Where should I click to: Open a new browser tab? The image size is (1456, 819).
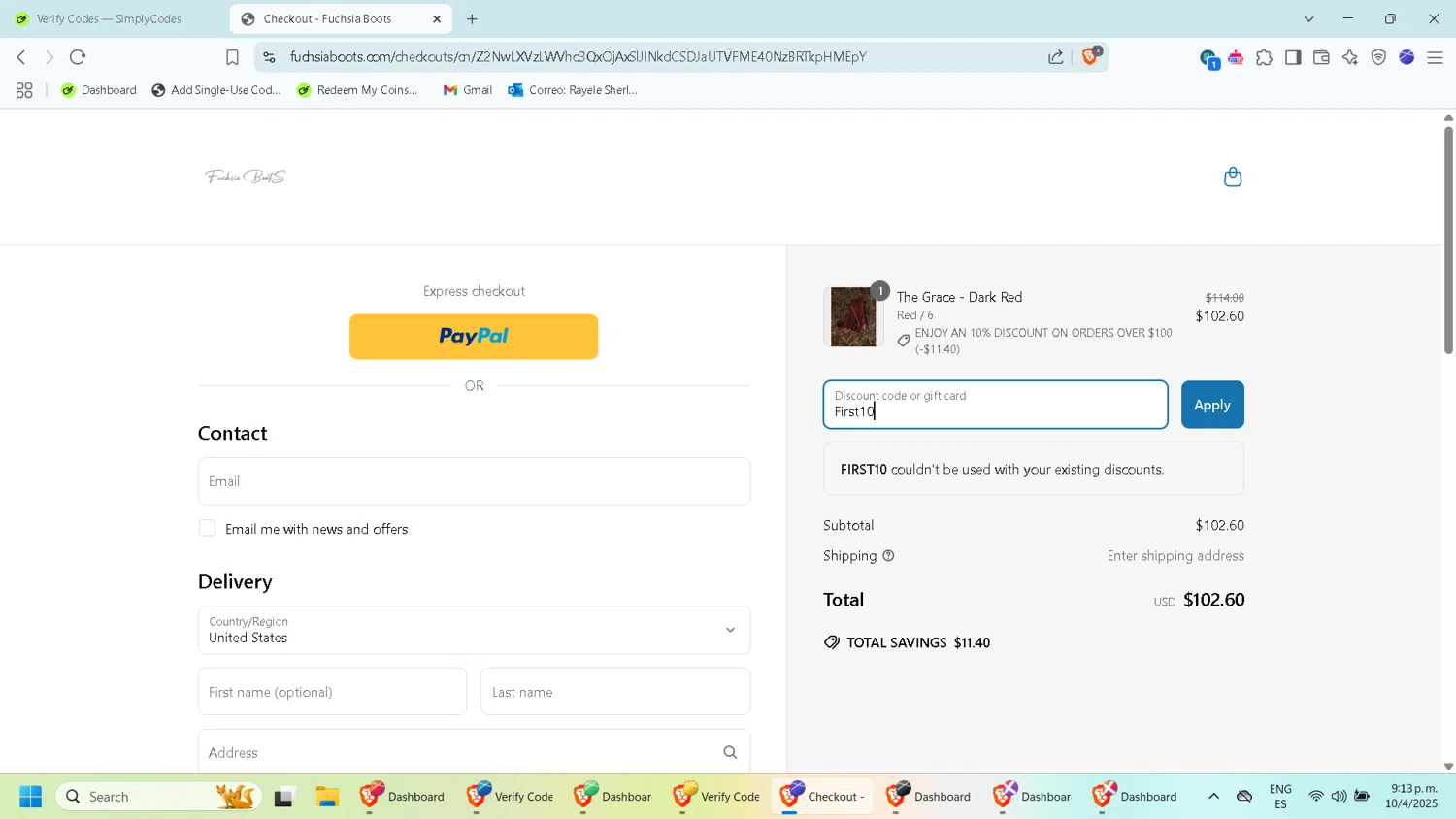pyautogui.click(x=472, y=19)
